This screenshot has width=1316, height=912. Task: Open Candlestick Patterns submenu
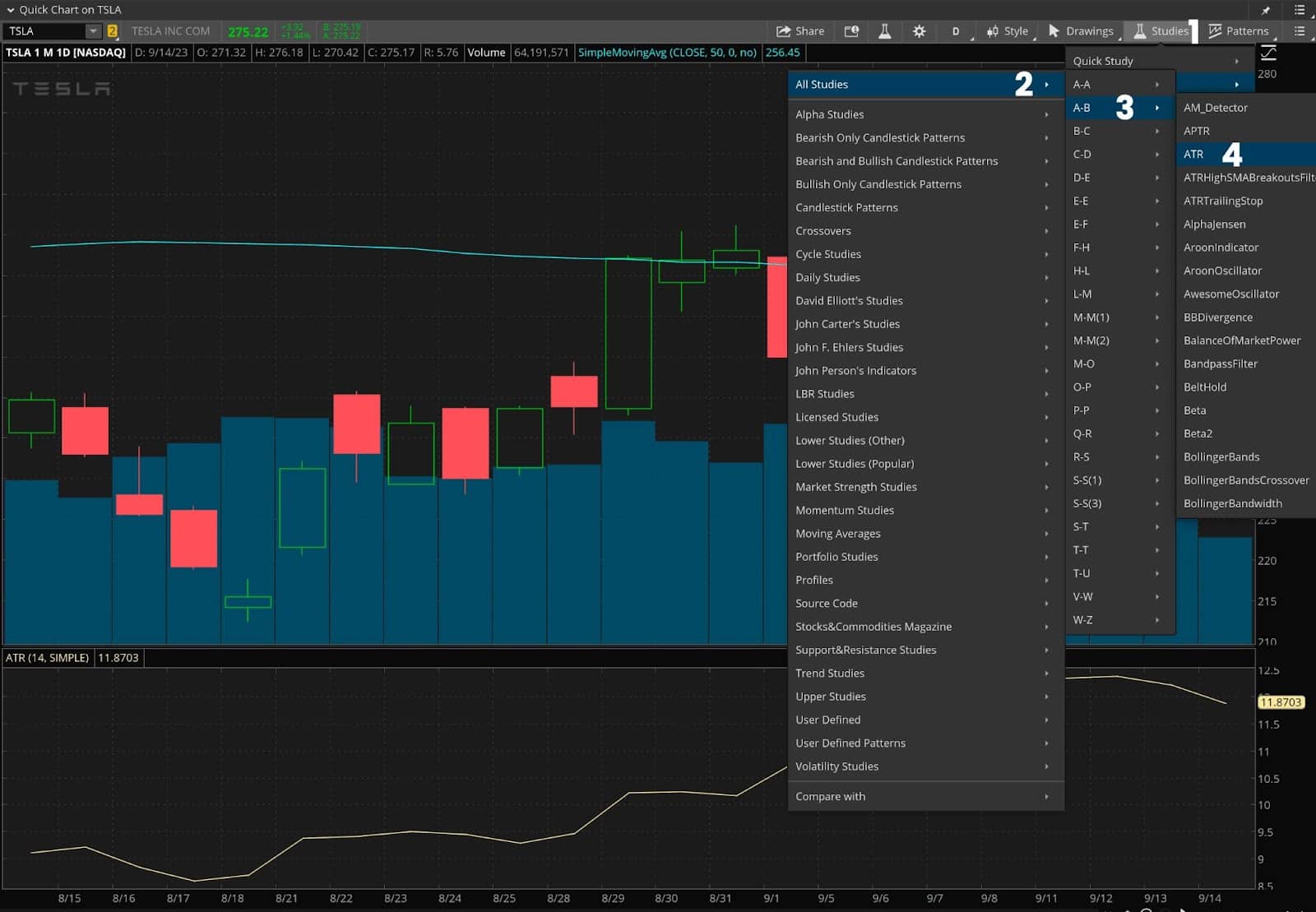point(926,207)
